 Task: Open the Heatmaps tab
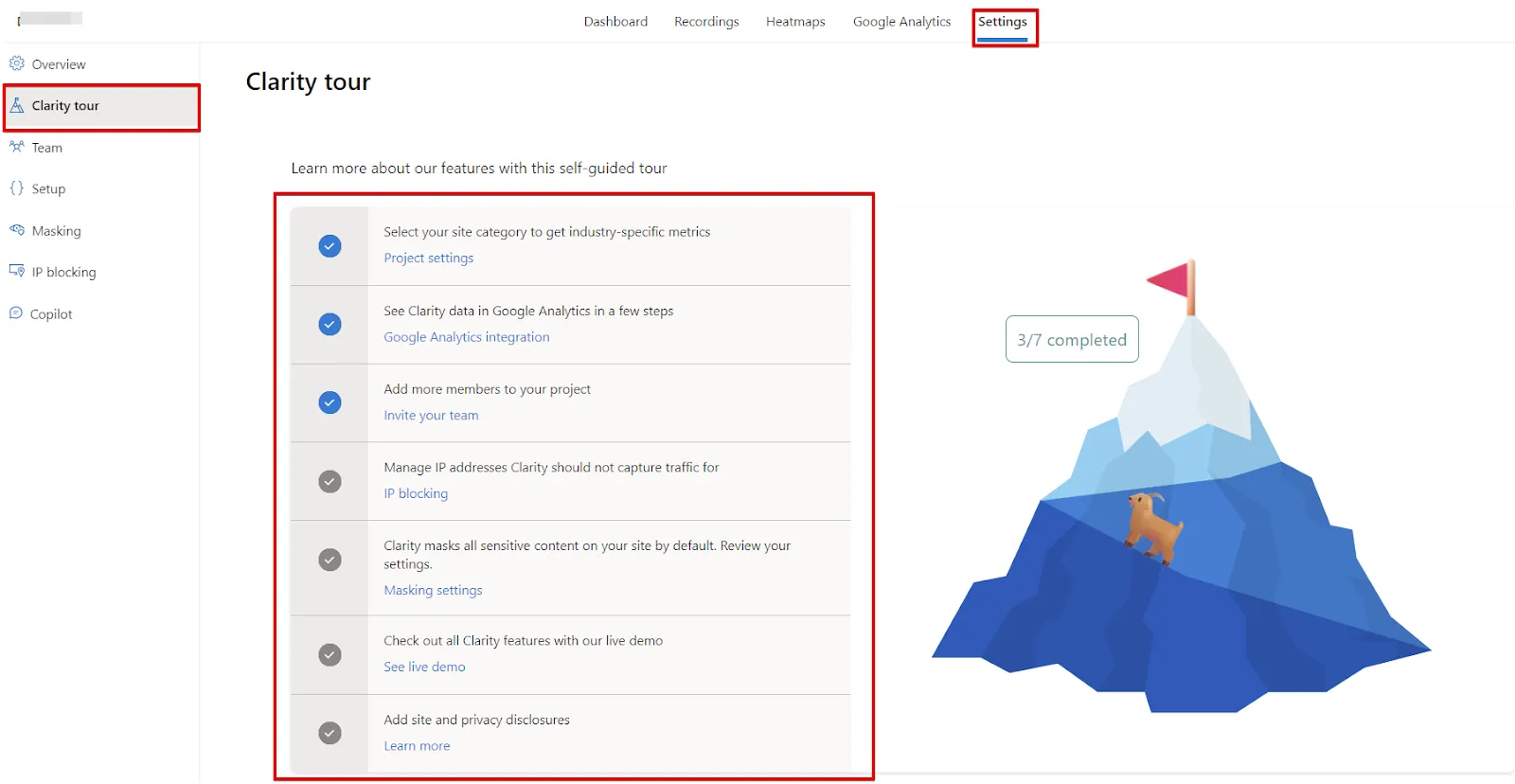(795, 22)
